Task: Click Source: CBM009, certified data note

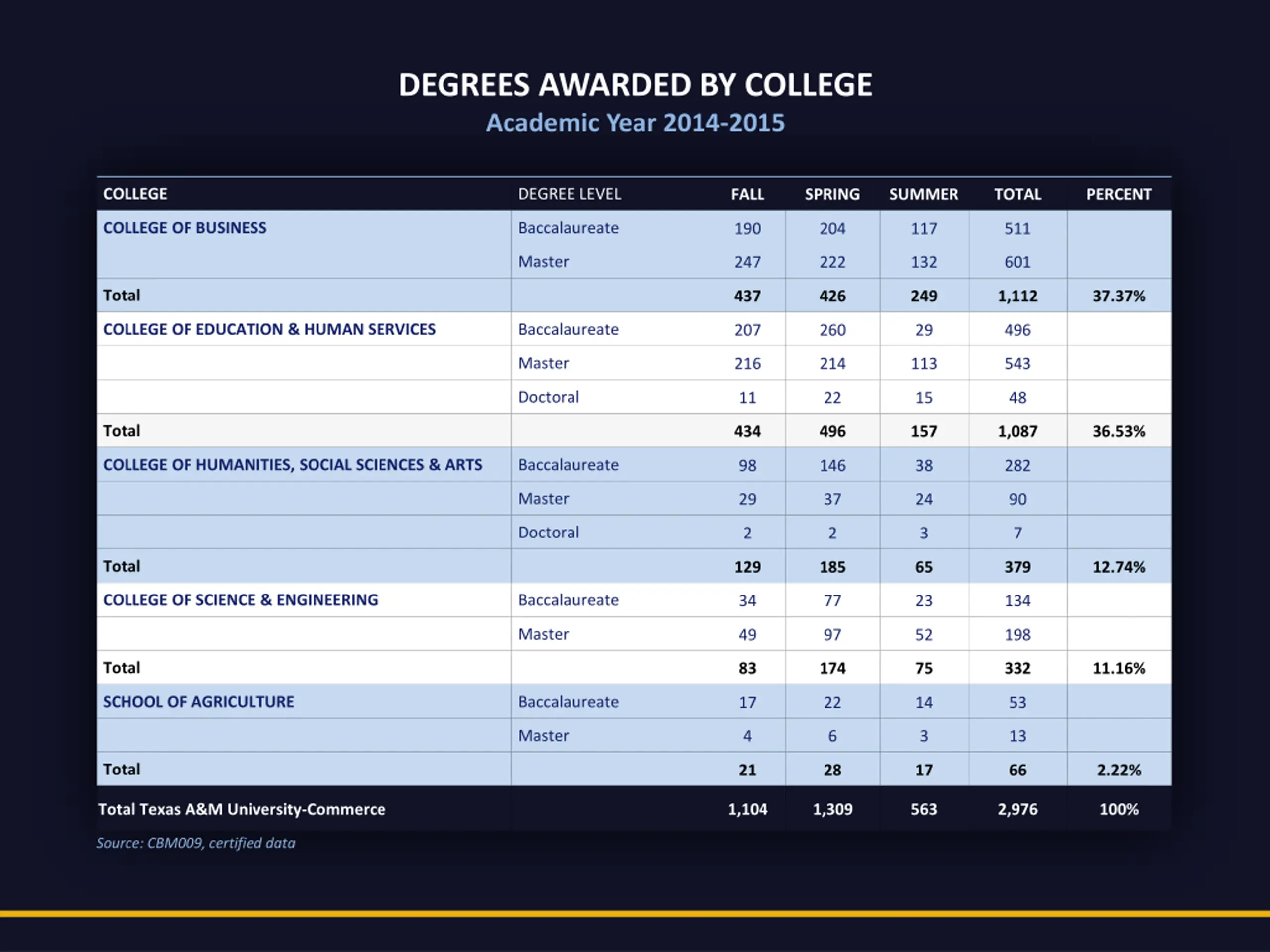Action: point(196,843)
